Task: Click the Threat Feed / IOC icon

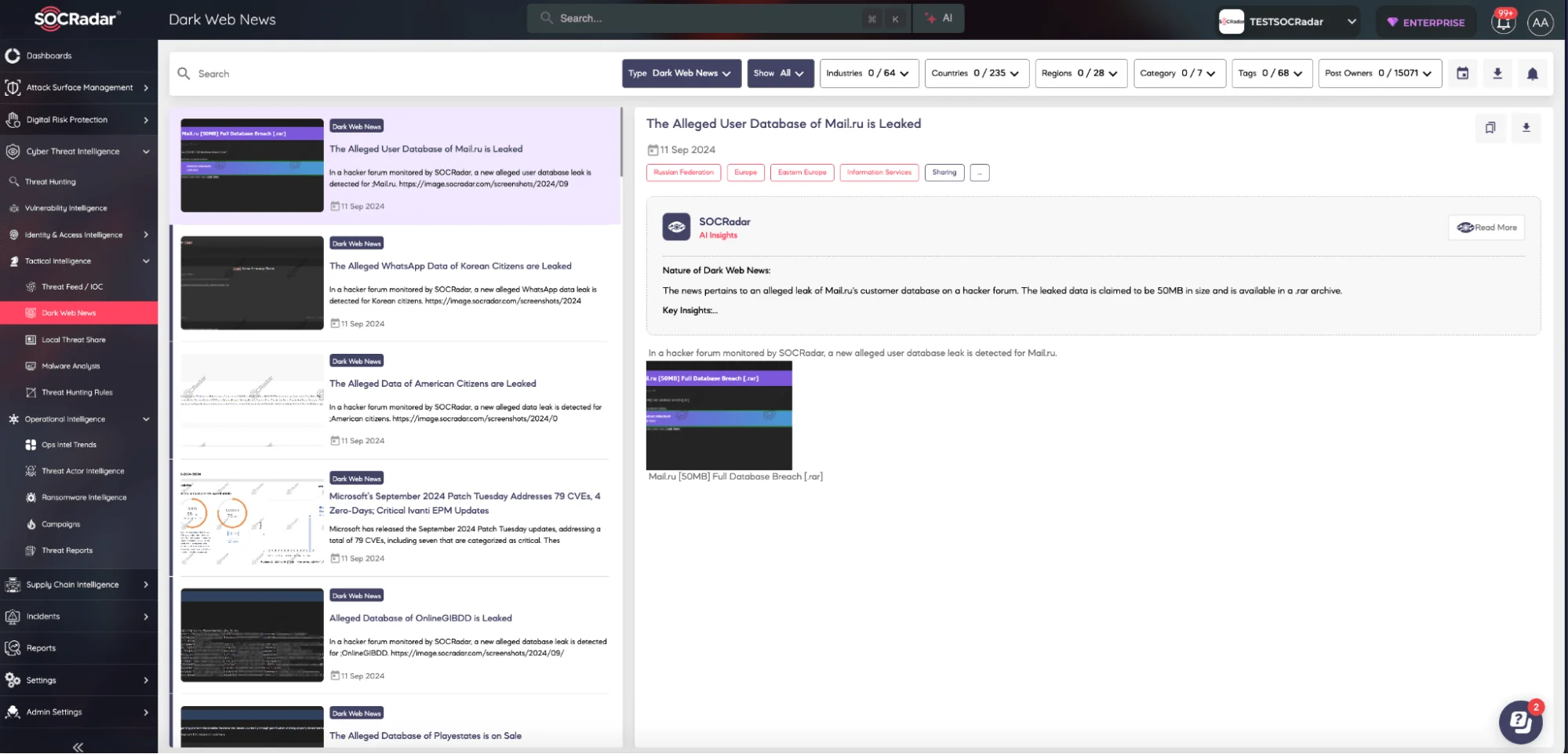Action: (x=31, y=287)
